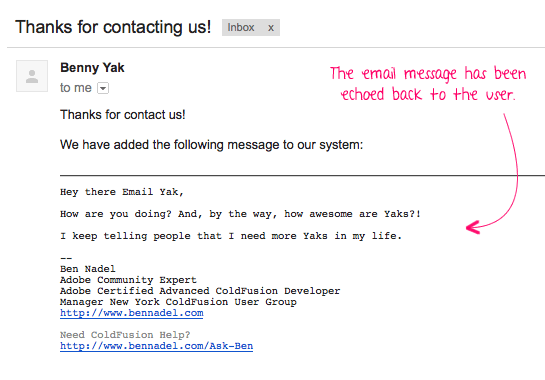Click the 'to me' recipient text
This screenshot has width=545, height=380.
tap(76, 88)
